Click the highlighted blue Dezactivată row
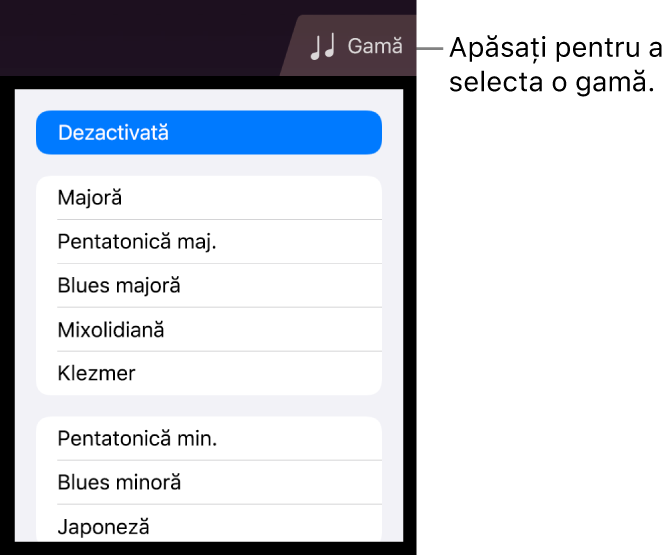This screenshot has height=556, width=668. (208, 132)
